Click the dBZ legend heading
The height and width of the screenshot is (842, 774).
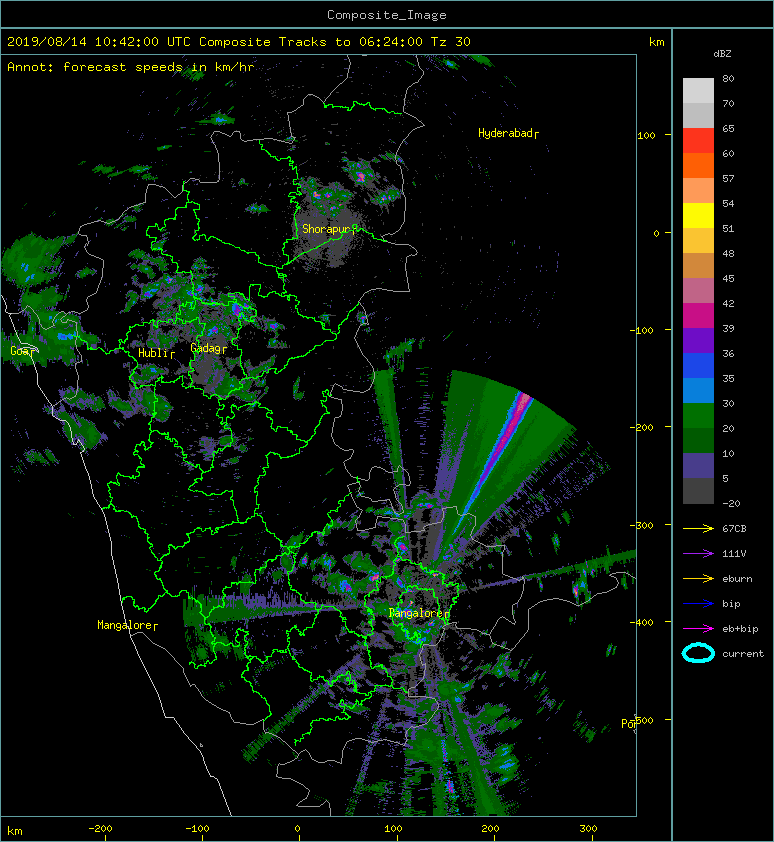[x=722, y=54]
